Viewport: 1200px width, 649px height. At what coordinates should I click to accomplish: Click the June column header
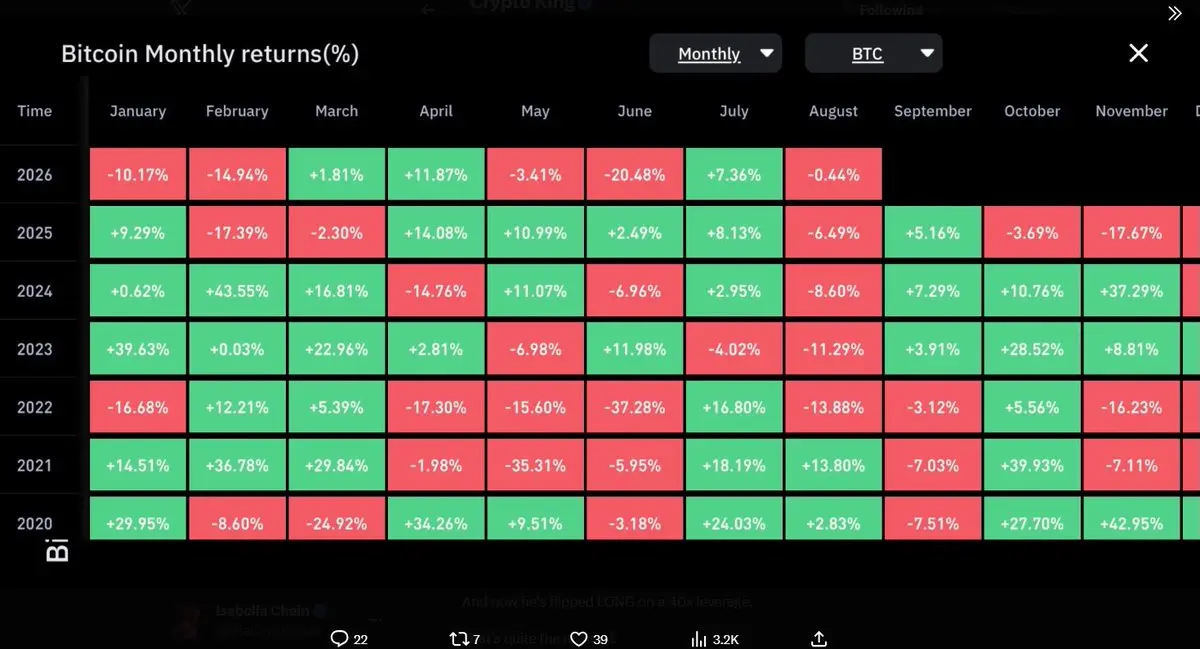tap(635, 111)
